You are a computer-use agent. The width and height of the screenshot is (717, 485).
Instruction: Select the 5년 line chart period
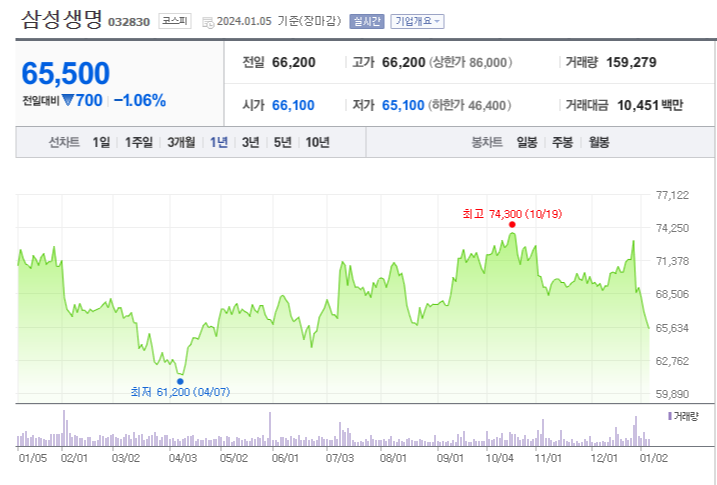click(283, 142)
